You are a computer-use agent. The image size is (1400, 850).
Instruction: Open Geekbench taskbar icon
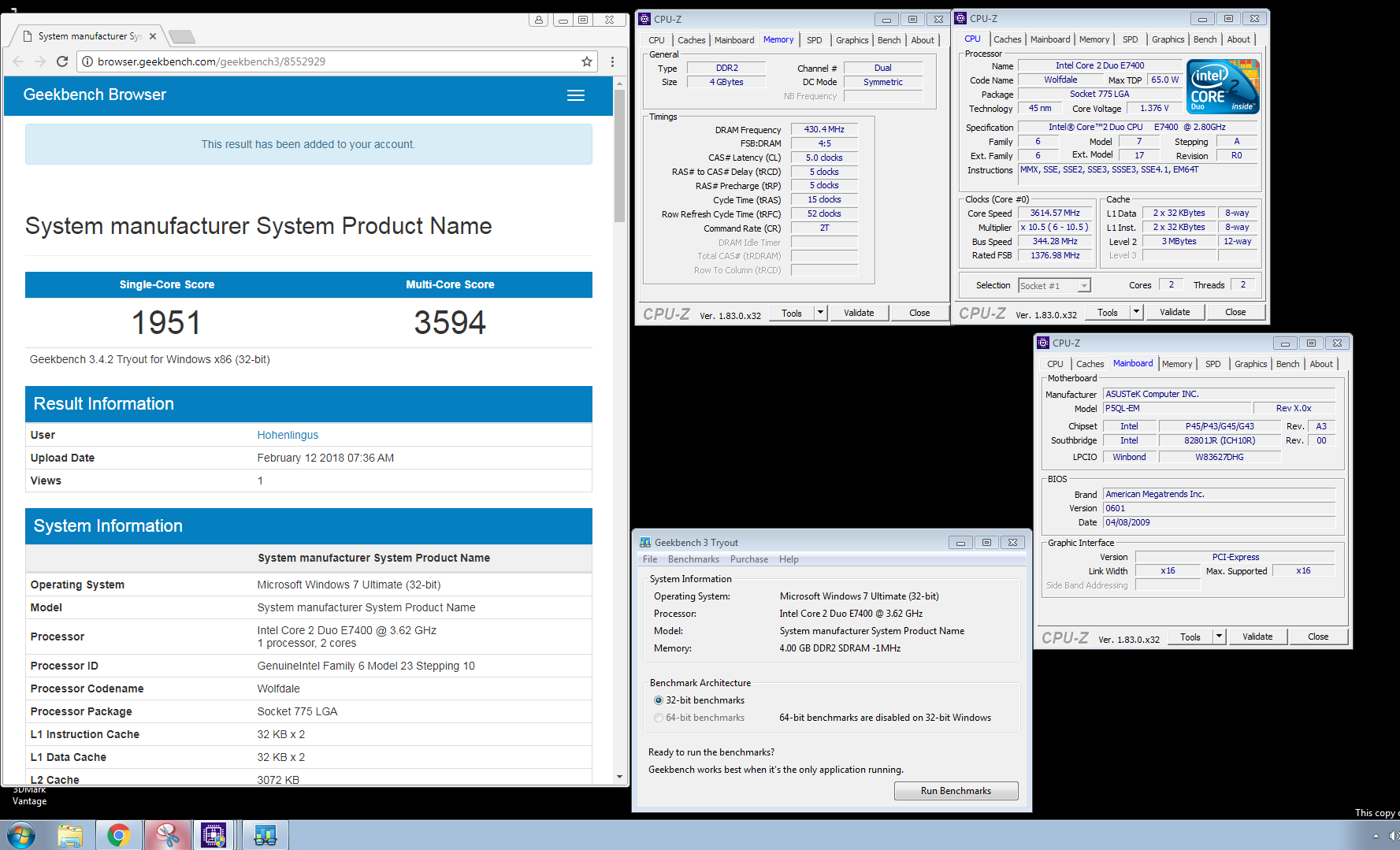point(265,835)
